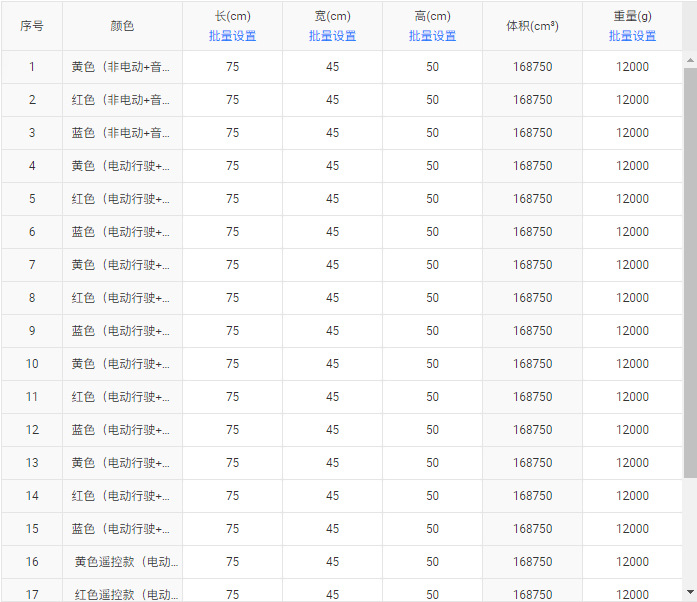Select color cell 红色（电动行驶+... in row 14

click(x=120, y=496)
